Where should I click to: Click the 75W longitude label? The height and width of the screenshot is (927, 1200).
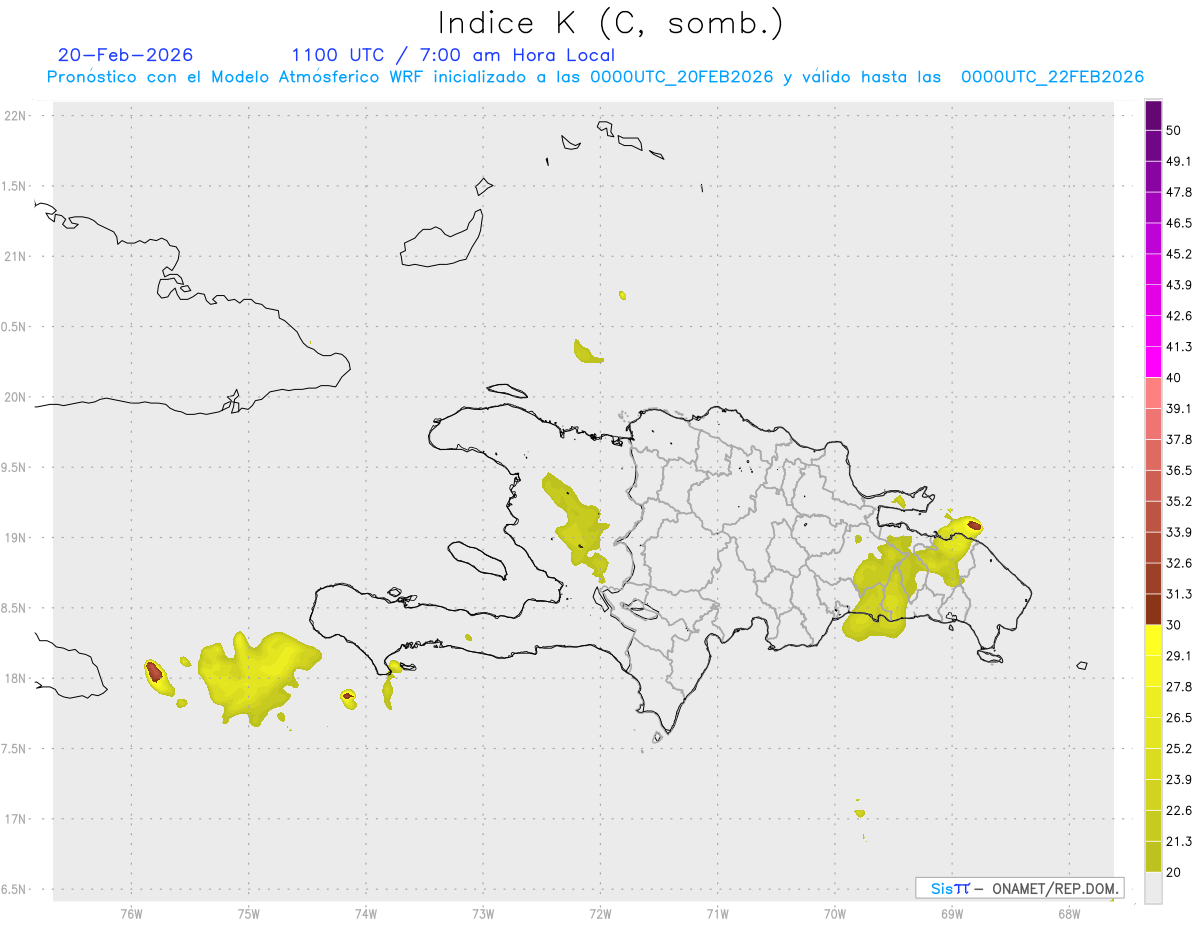[x=248, y=913]
